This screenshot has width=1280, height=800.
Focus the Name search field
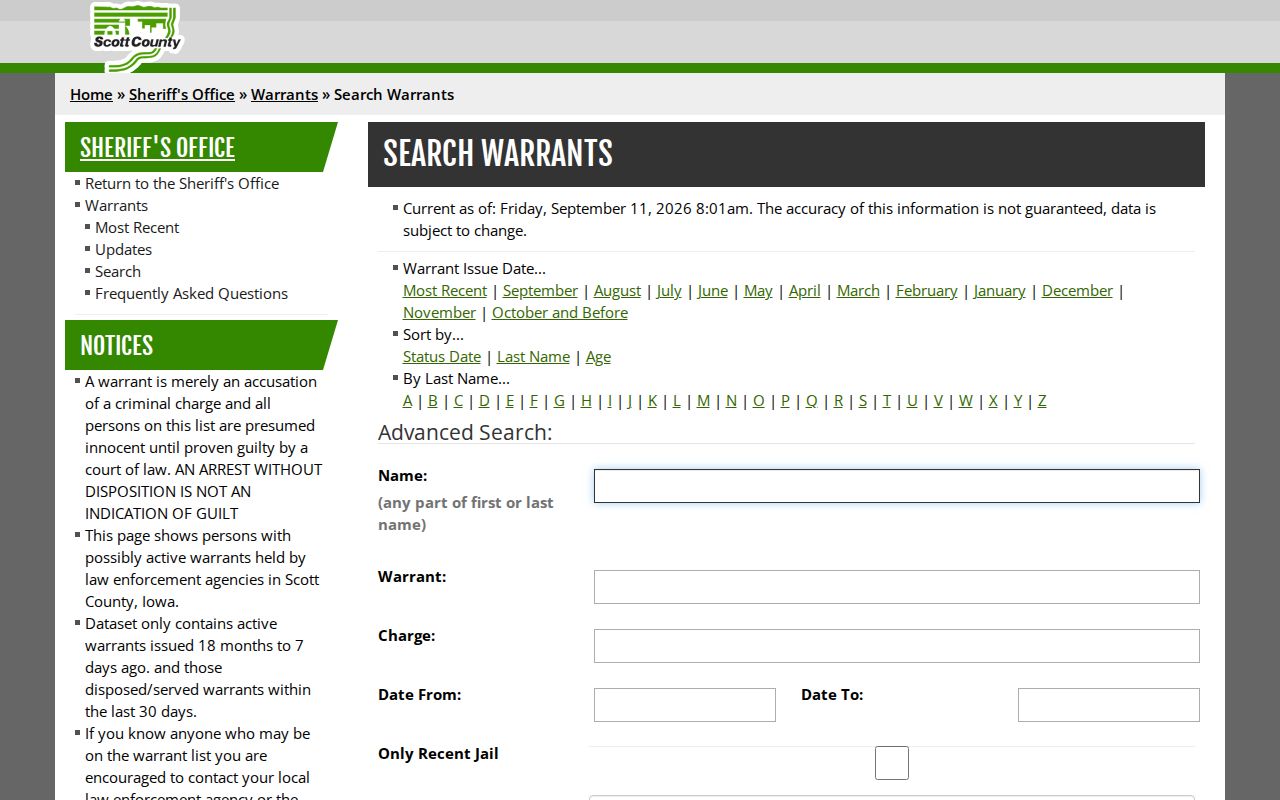(896, 486)
